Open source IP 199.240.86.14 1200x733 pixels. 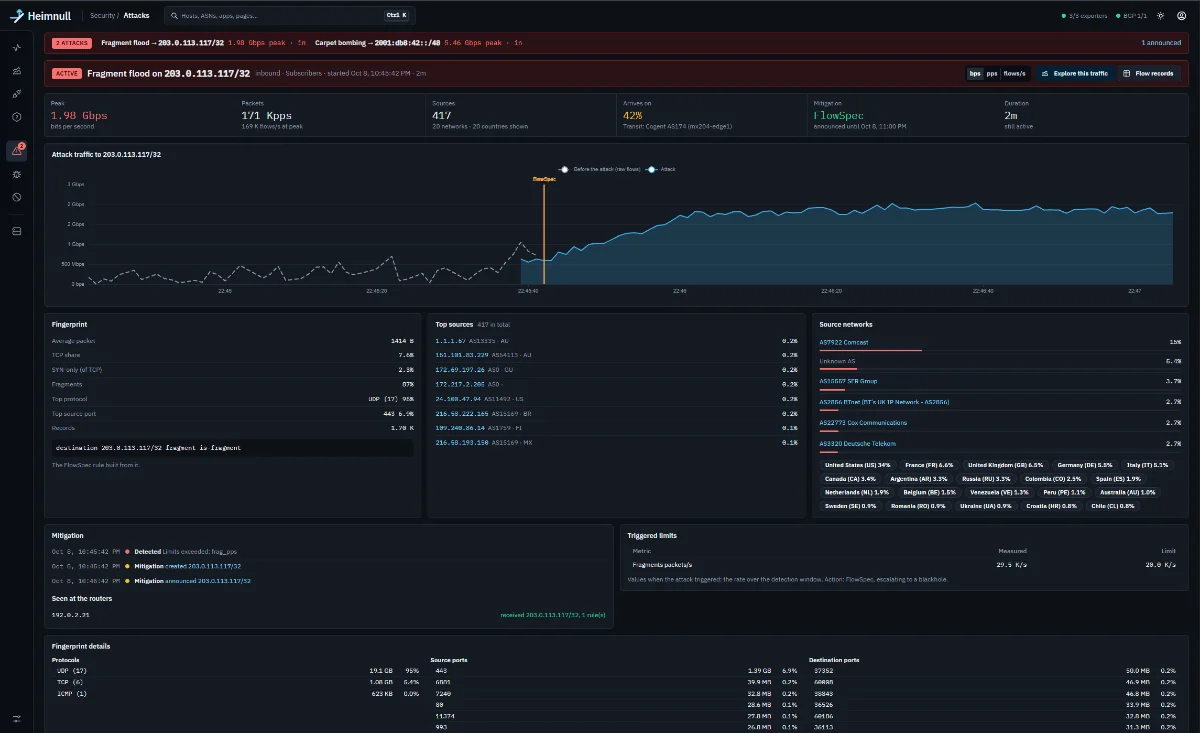coord(460,427)
